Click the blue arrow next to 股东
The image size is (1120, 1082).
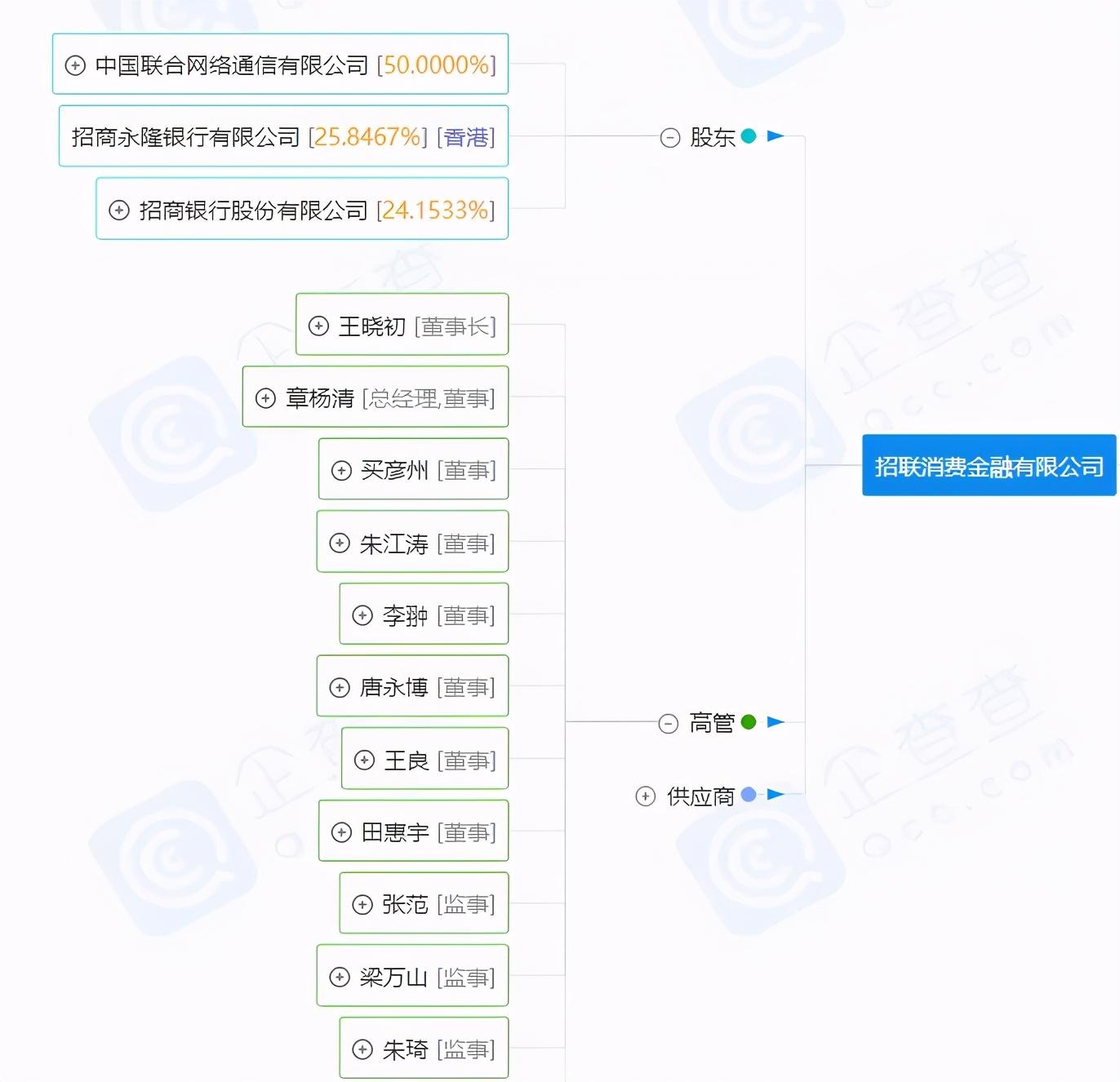pos(776,136)
